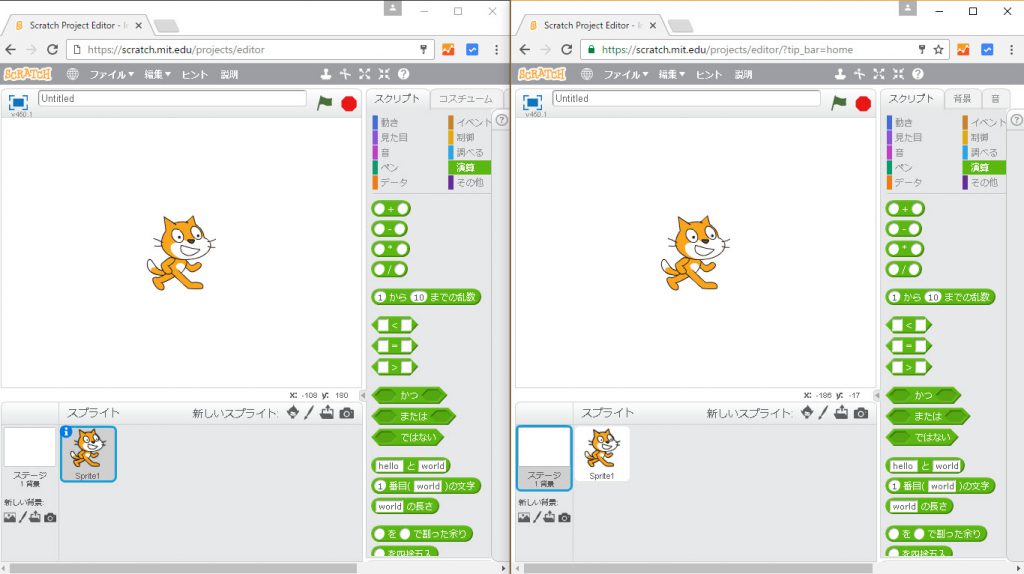Select delete scissors tool in left window
Viewport: 1024px width, 574px height.
[x=345, y=74]
